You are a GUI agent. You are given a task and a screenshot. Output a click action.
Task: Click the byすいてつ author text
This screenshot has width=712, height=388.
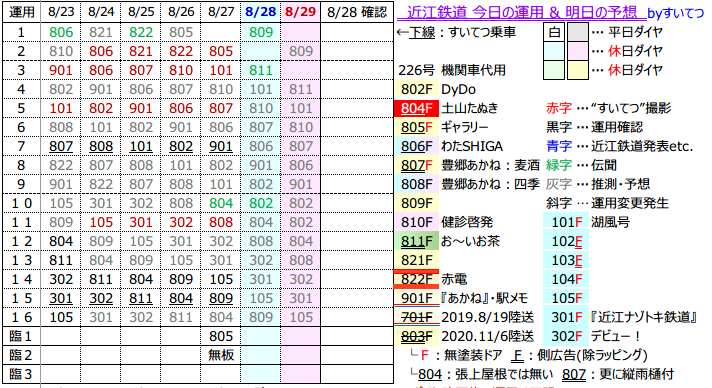click(x=676, y=13)
